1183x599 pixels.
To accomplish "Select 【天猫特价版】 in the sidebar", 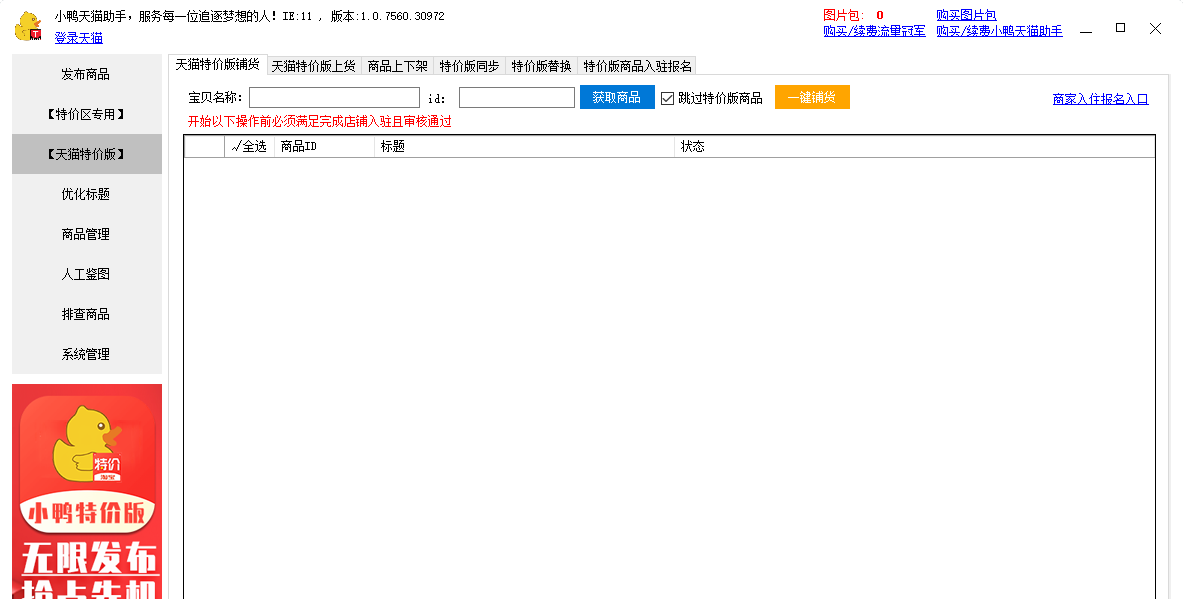I will tap(87, 154).
